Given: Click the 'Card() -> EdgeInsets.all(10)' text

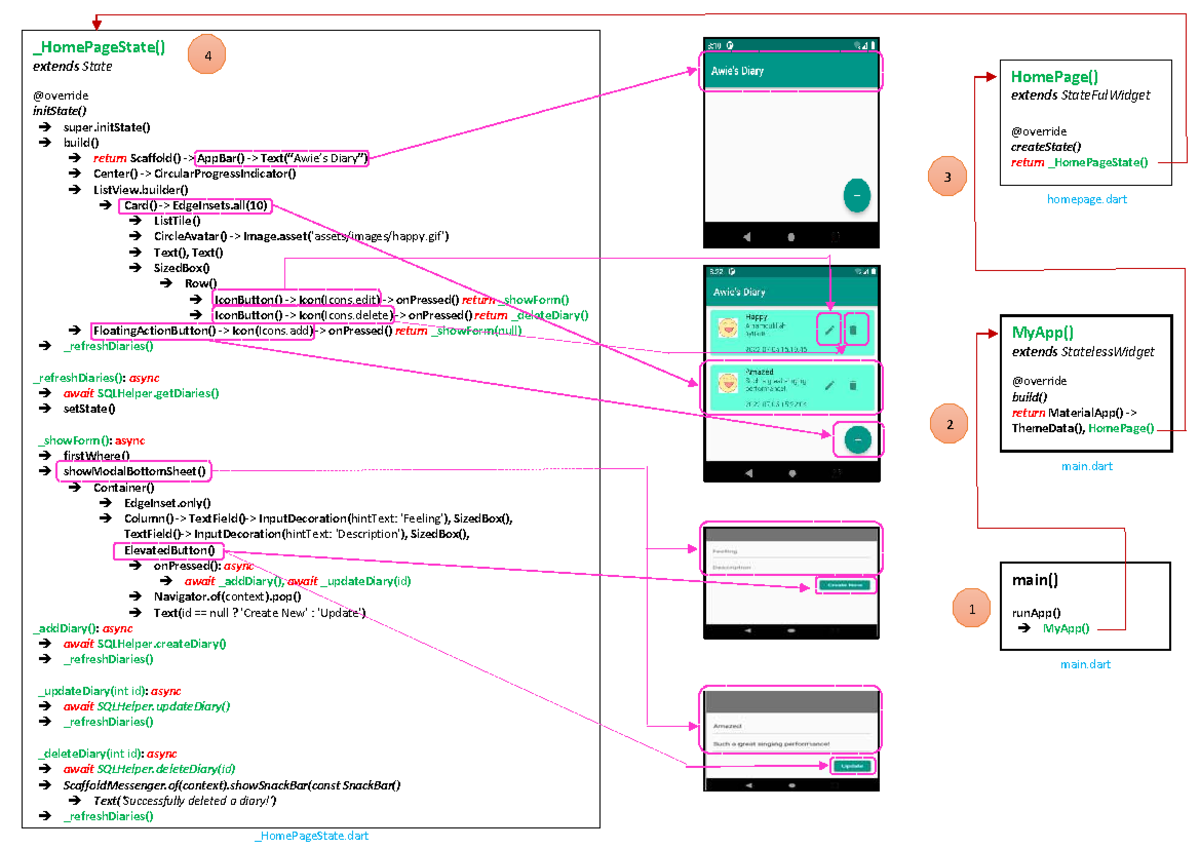Looking at the screenshot, I should (x=196, y=205).
